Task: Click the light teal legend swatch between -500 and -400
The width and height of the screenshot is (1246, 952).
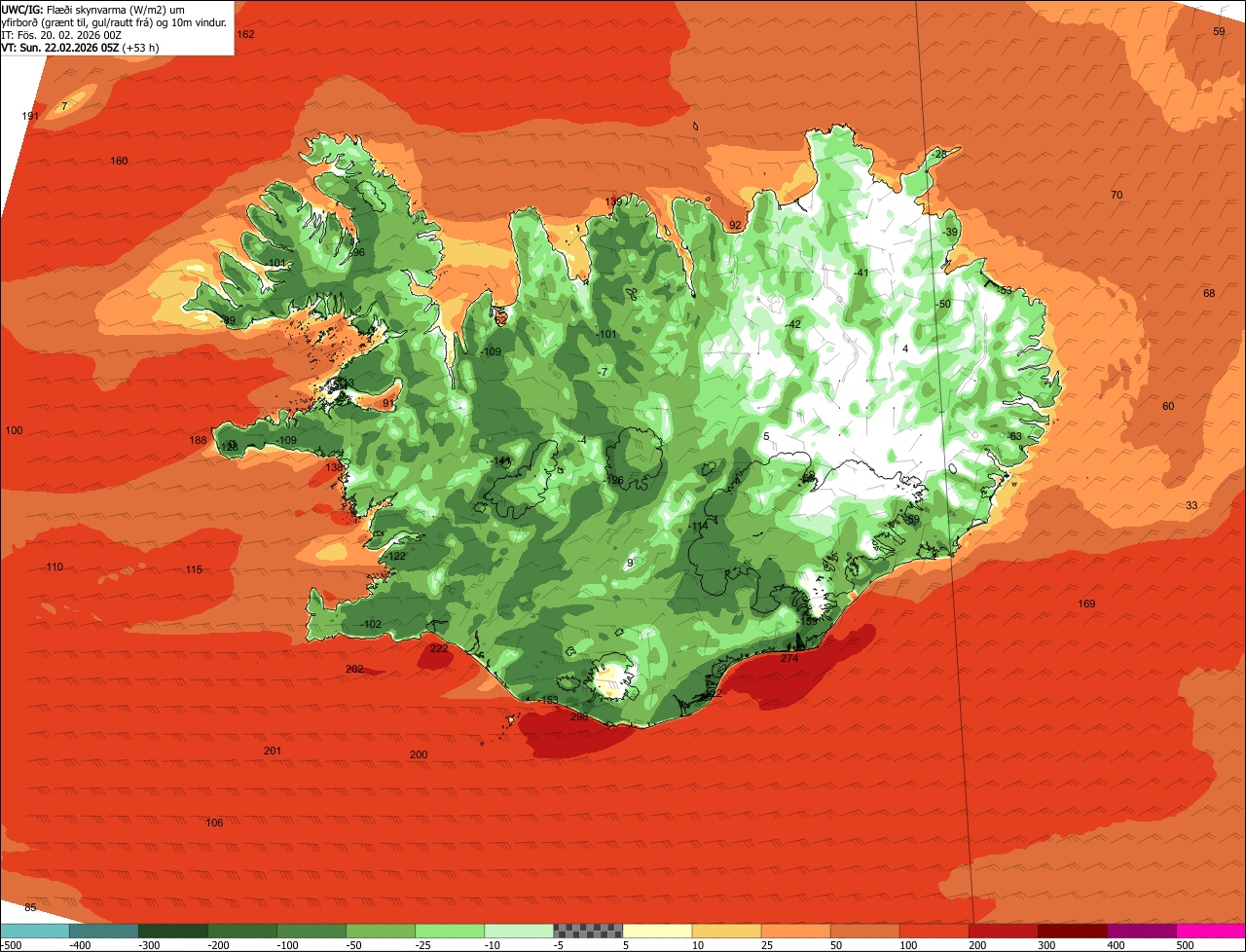Action: 35,931
